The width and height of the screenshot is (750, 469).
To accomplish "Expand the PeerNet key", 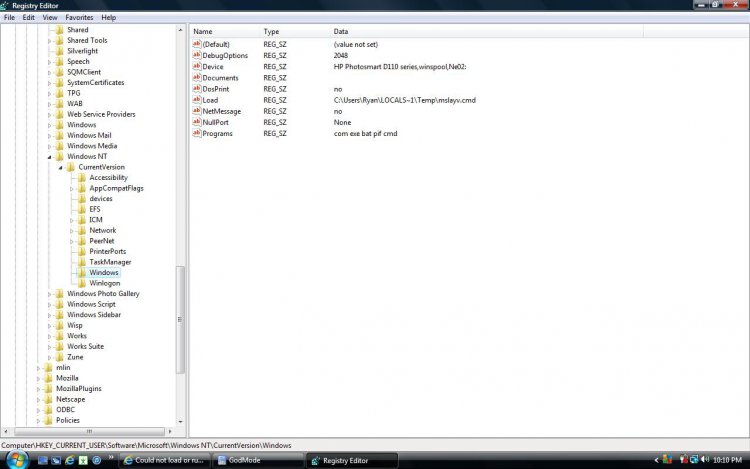I will pos(72,241).
